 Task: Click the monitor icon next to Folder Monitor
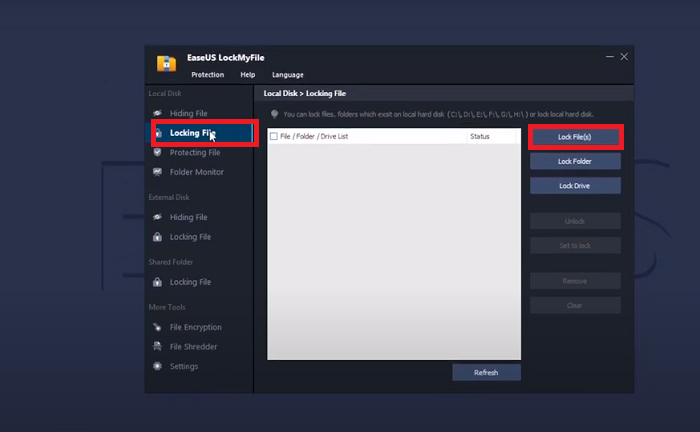pyautogui.click(x=157, y=172)
